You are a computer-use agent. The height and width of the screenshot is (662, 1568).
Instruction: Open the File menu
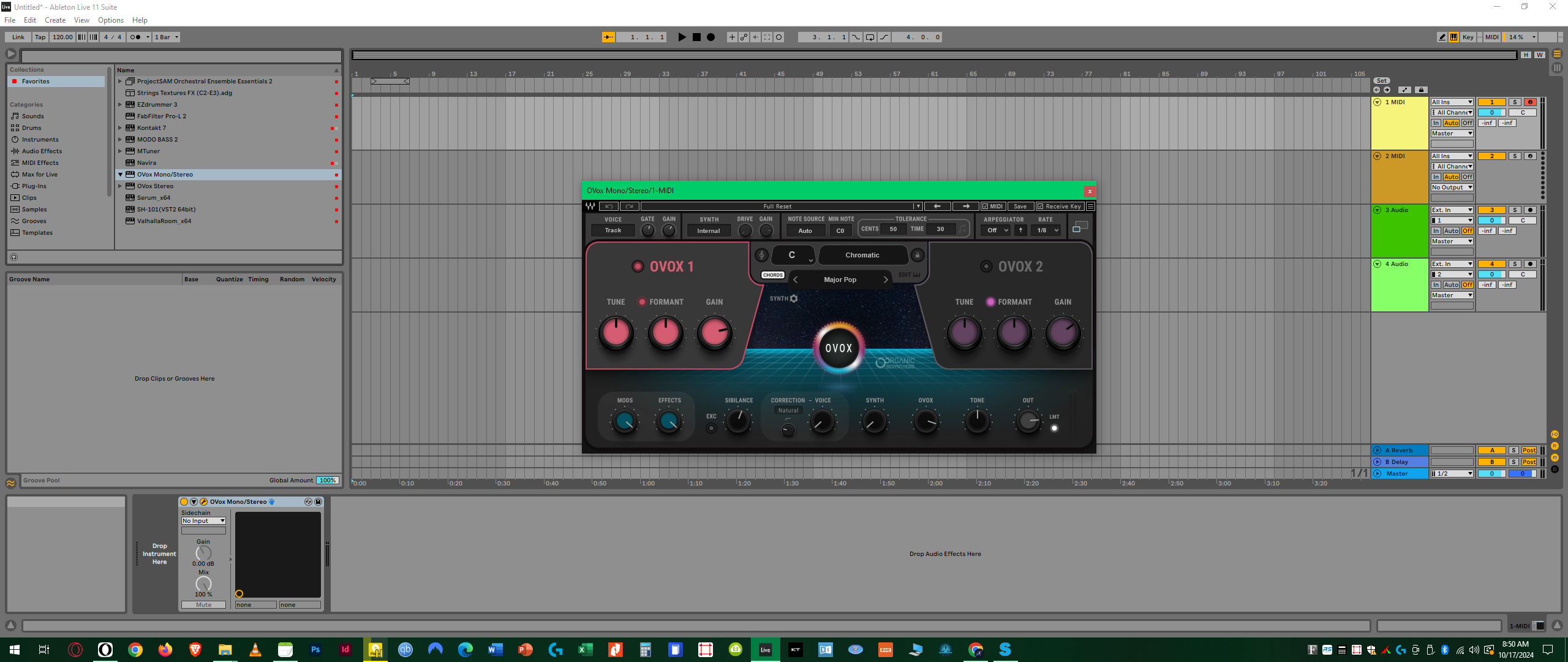tap(10, 20)
